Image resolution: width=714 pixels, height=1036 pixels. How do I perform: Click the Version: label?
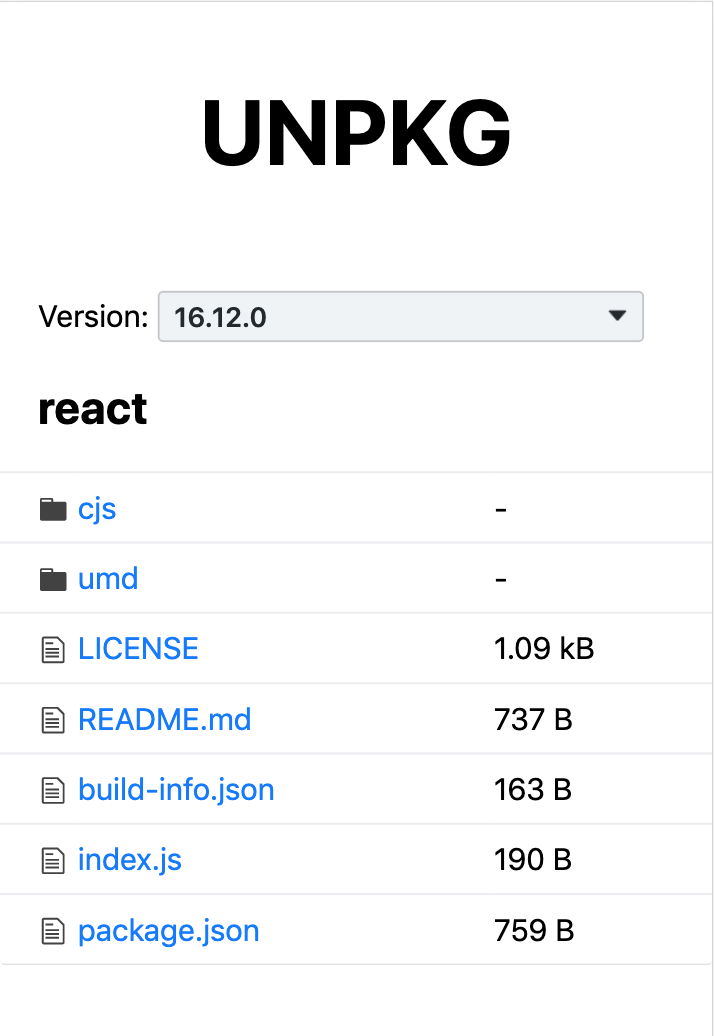94,316
